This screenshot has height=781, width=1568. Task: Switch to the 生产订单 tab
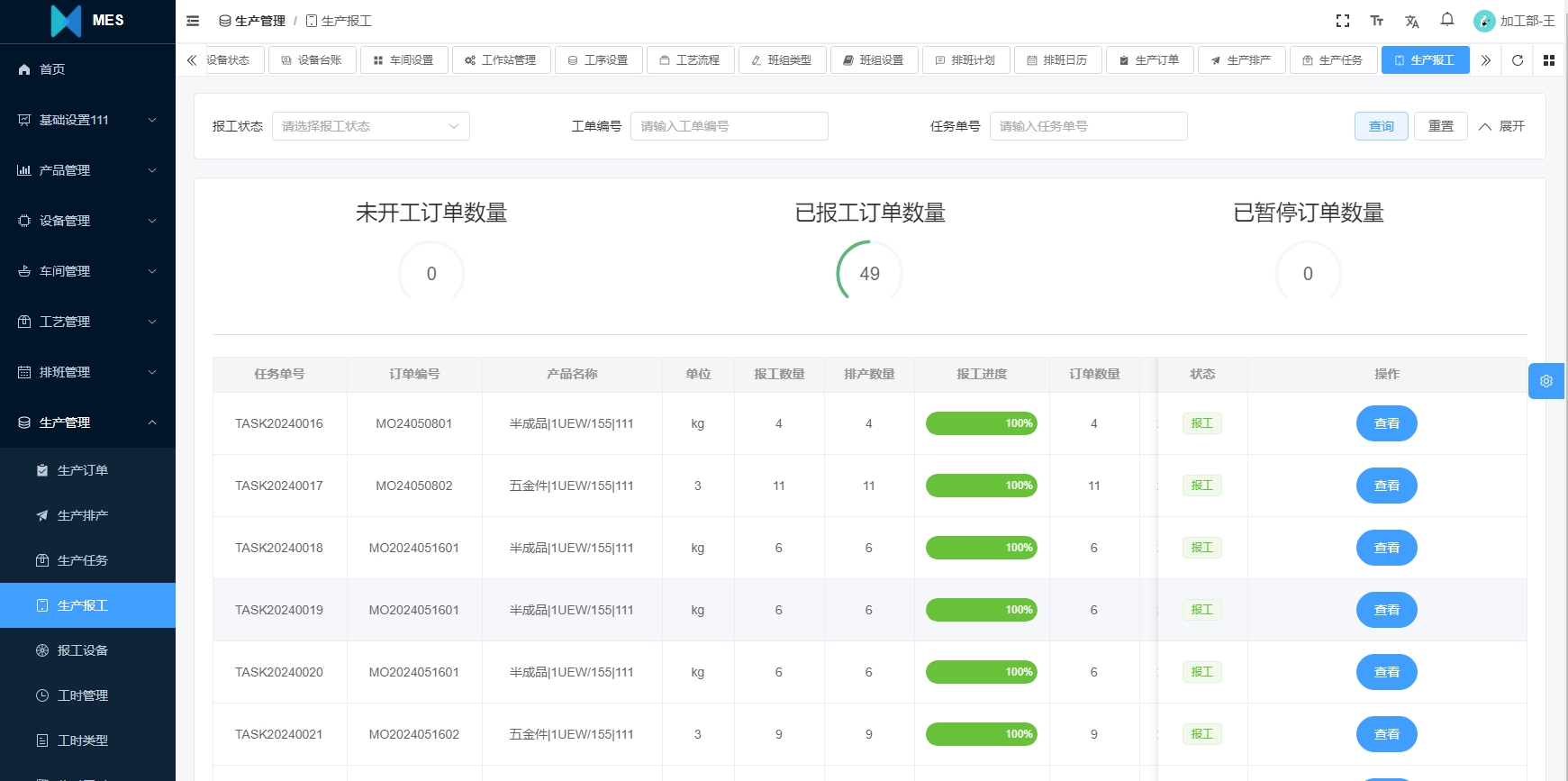click(x=1149, y=60)
